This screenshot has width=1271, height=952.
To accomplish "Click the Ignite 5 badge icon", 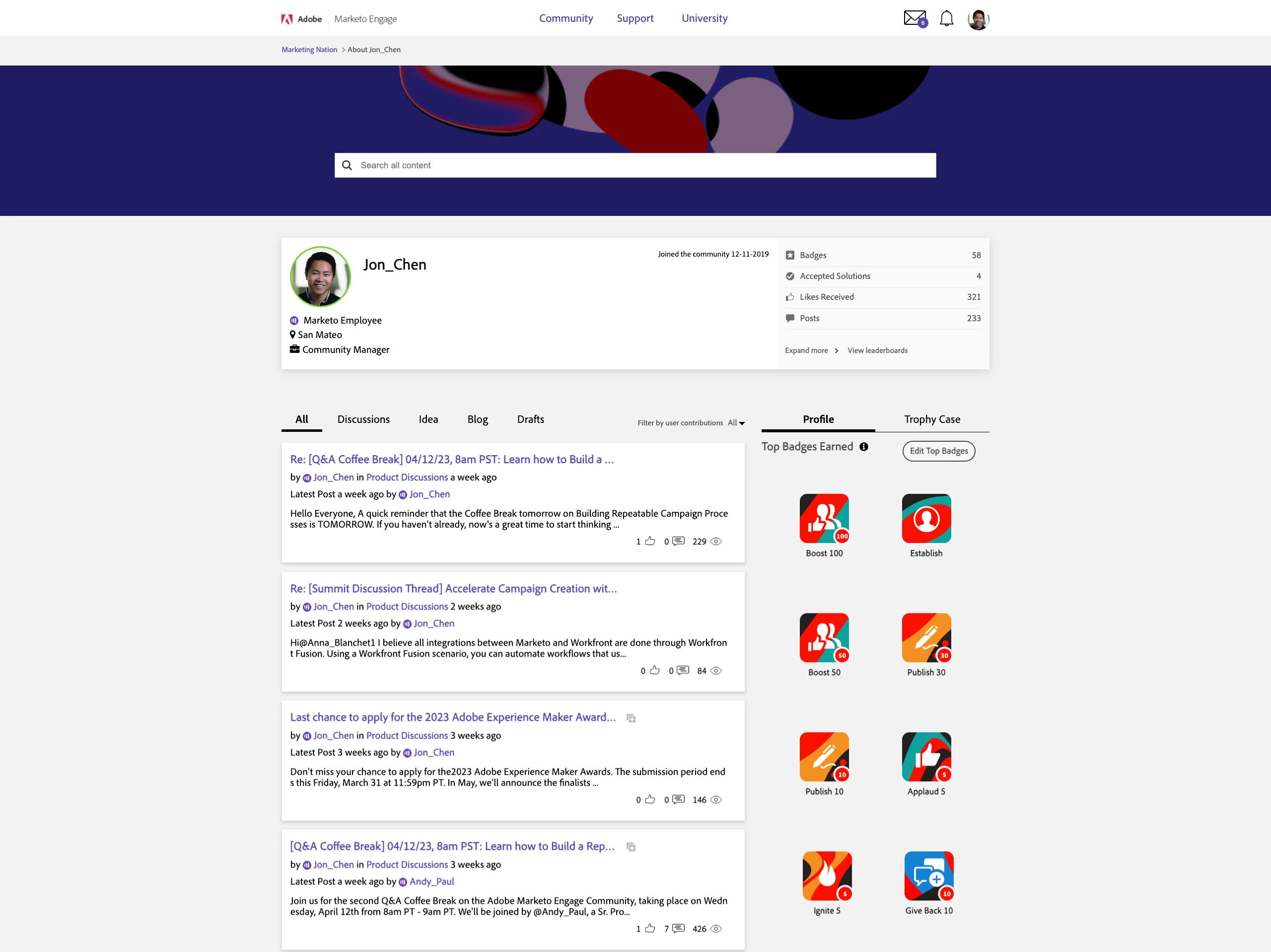I will coord(827,876).
